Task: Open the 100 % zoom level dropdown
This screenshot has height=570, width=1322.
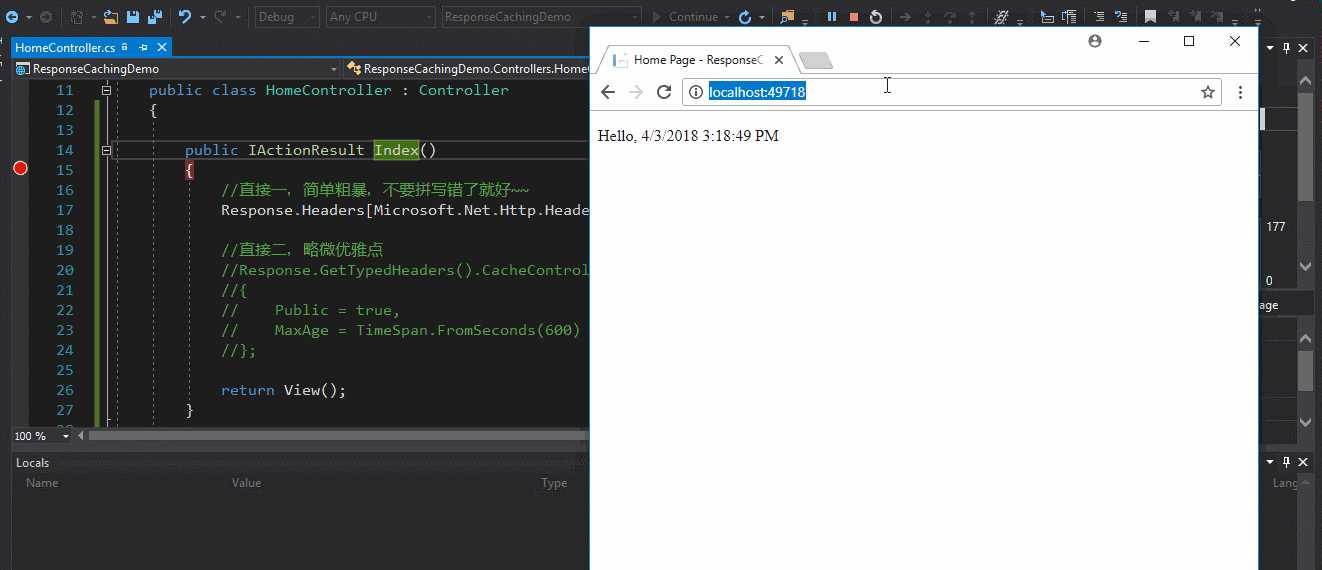Action: tap(42, 436)
